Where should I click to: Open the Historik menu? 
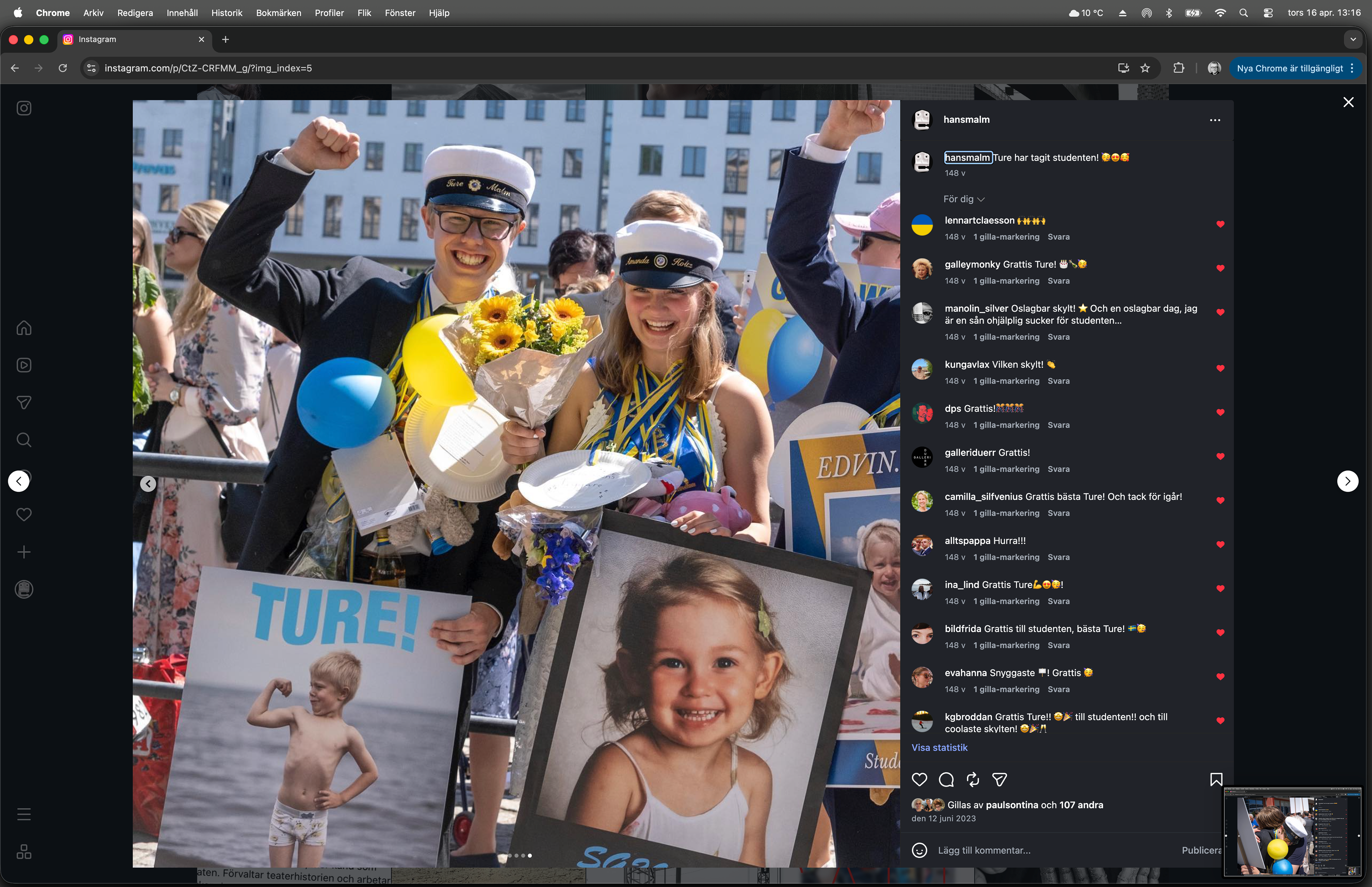coord(226,13)
